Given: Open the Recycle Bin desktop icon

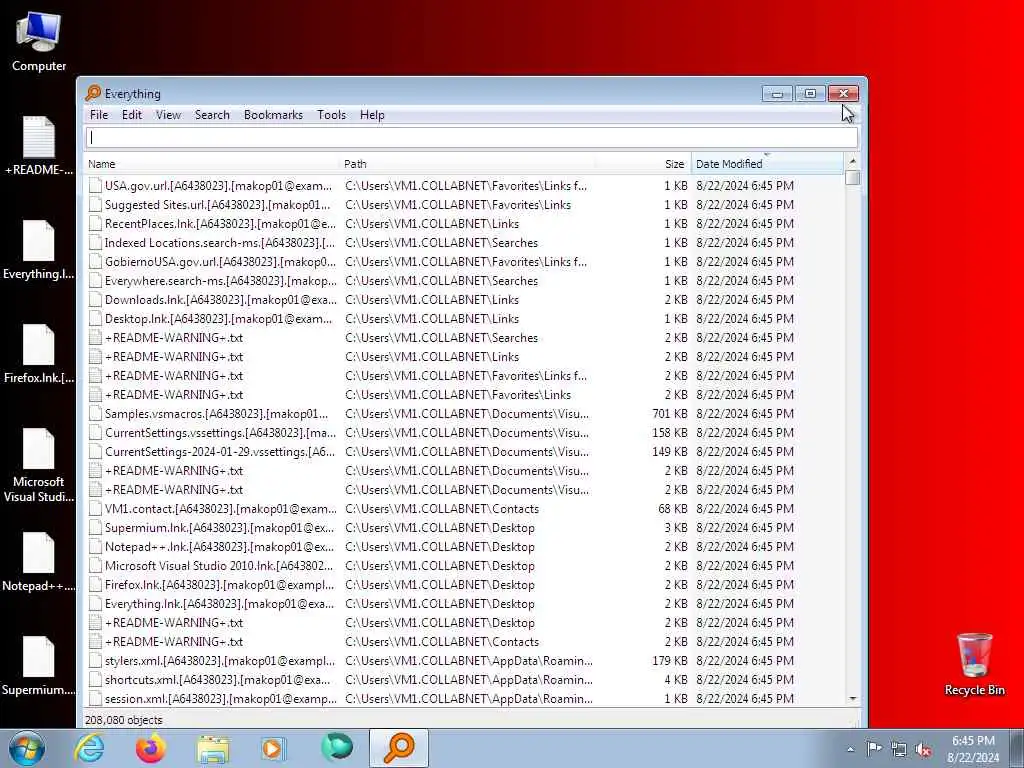Looking at the screenshot, I should (974, 665).
